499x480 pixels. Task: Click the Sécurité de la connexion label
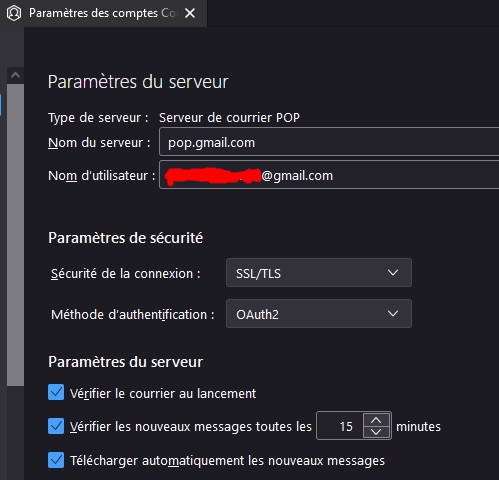tap(125, 274)
